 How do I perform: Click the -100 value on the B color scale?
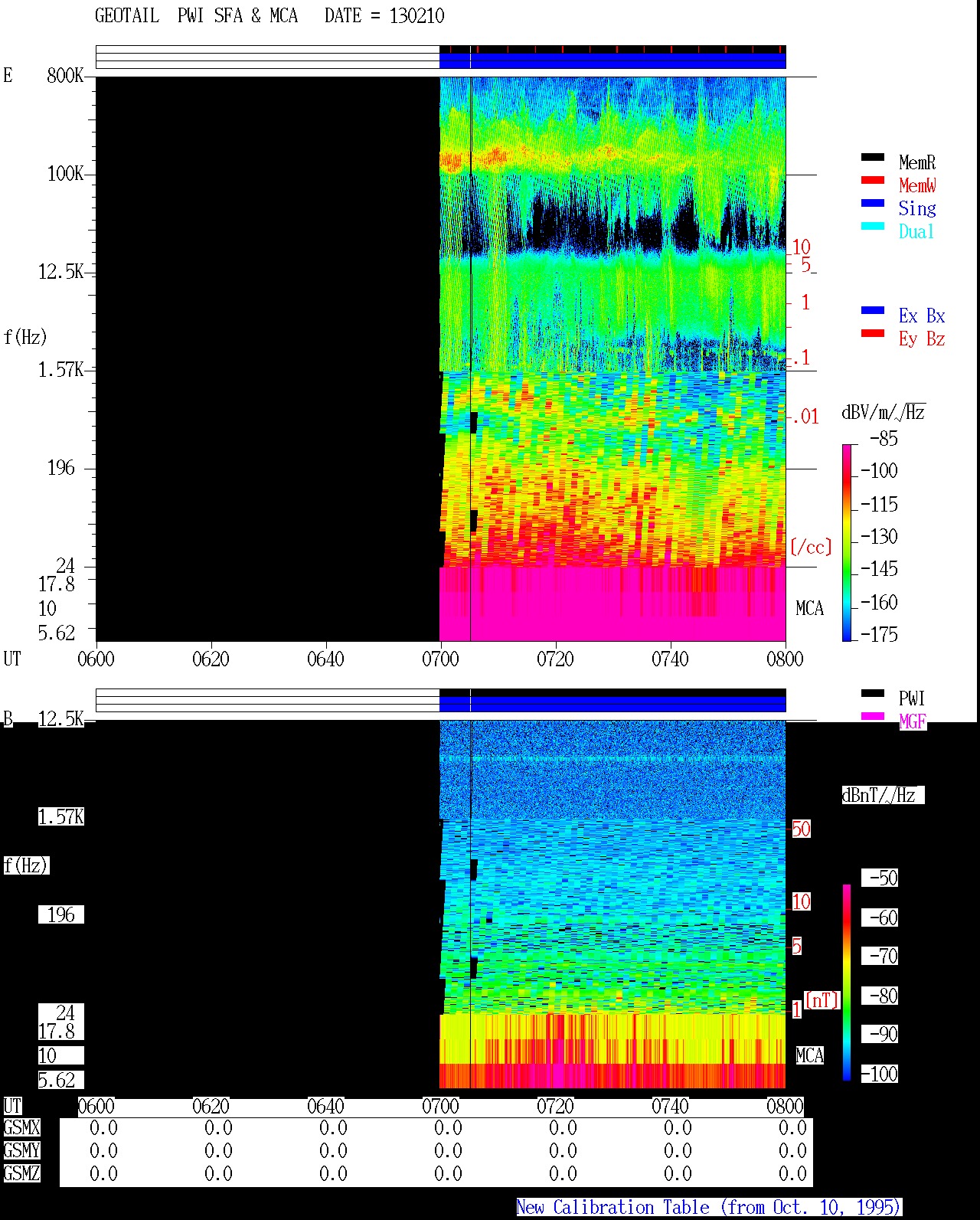879,1074
